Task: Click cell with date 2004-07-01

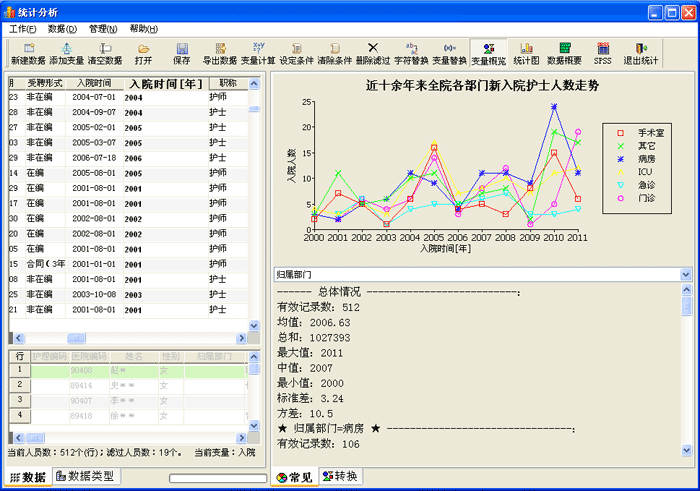Action: pyautogui.click(x=94, y=97)
